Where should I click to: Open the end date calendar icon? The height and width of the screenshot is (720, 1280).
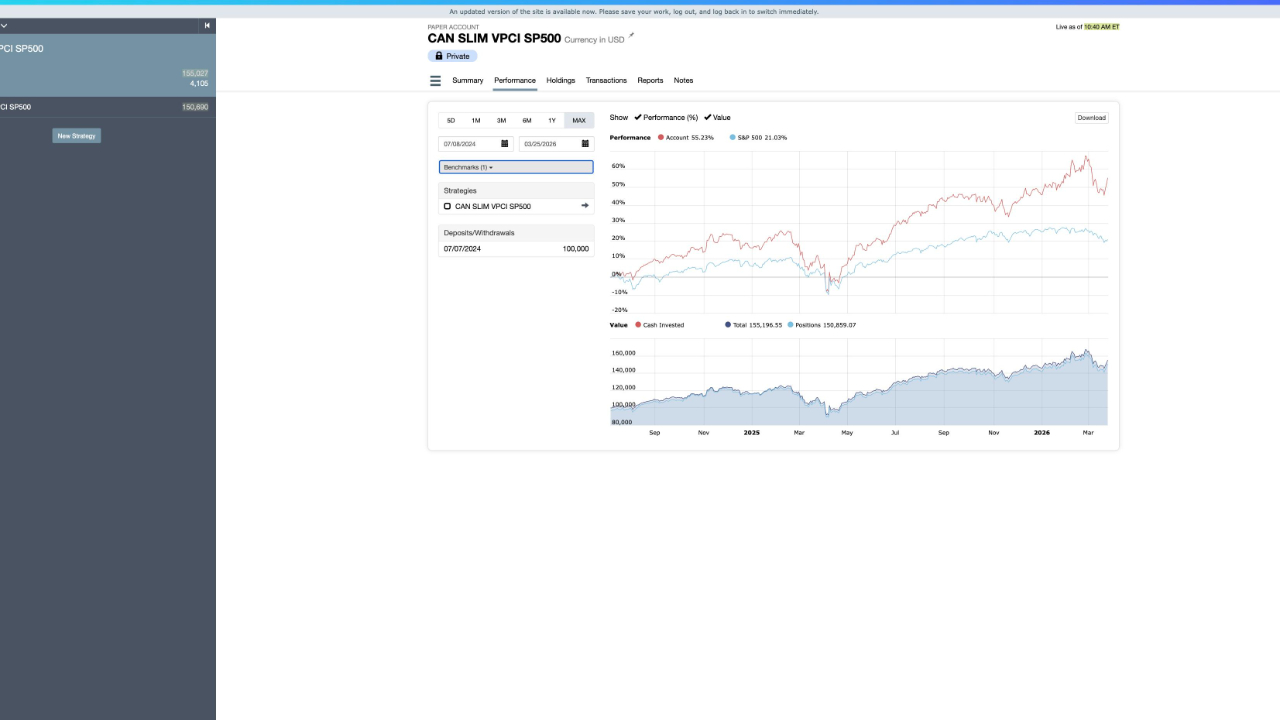tap(586, 144)
